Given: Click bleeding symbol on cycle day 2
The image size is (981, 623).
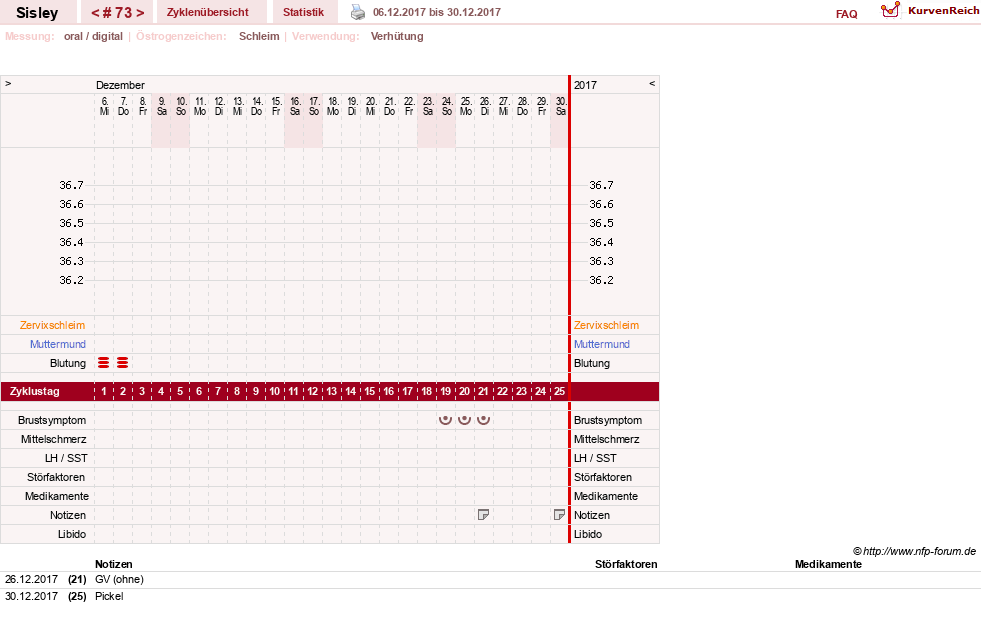Looking at the screenshot, I should pos(123,363).
